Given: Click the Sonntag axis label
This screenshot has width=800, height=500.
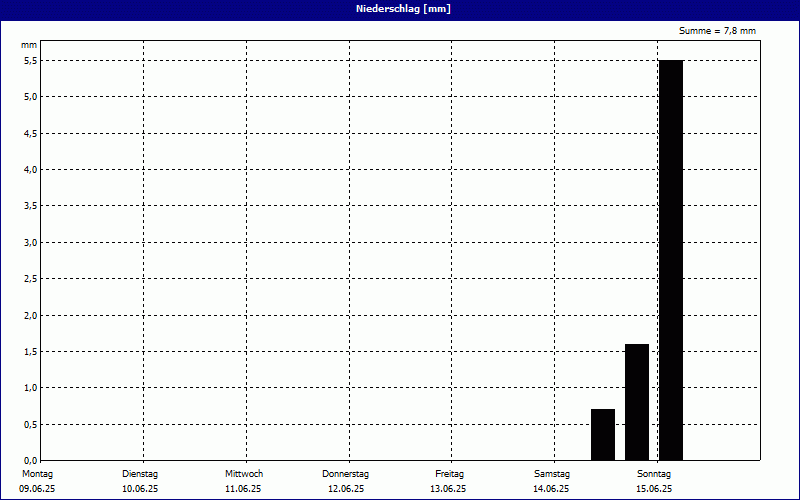Looking at the screenshot, I should tap(654, 474).
